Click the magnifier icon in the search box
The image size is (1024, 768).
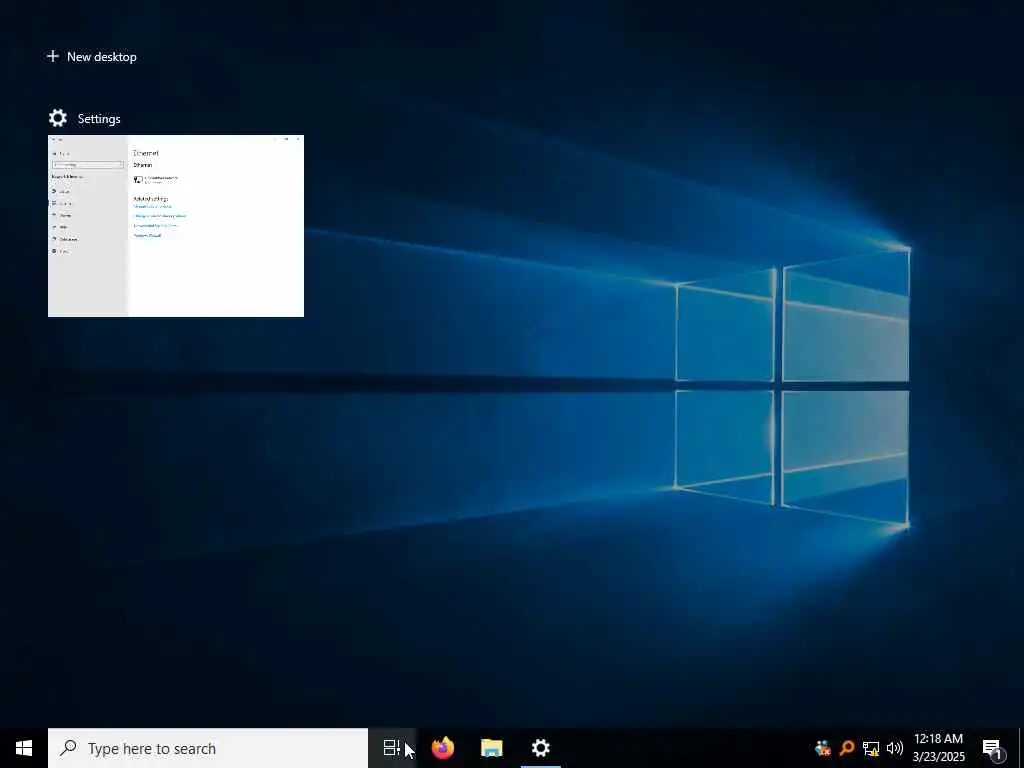click(x=68, y=748)
